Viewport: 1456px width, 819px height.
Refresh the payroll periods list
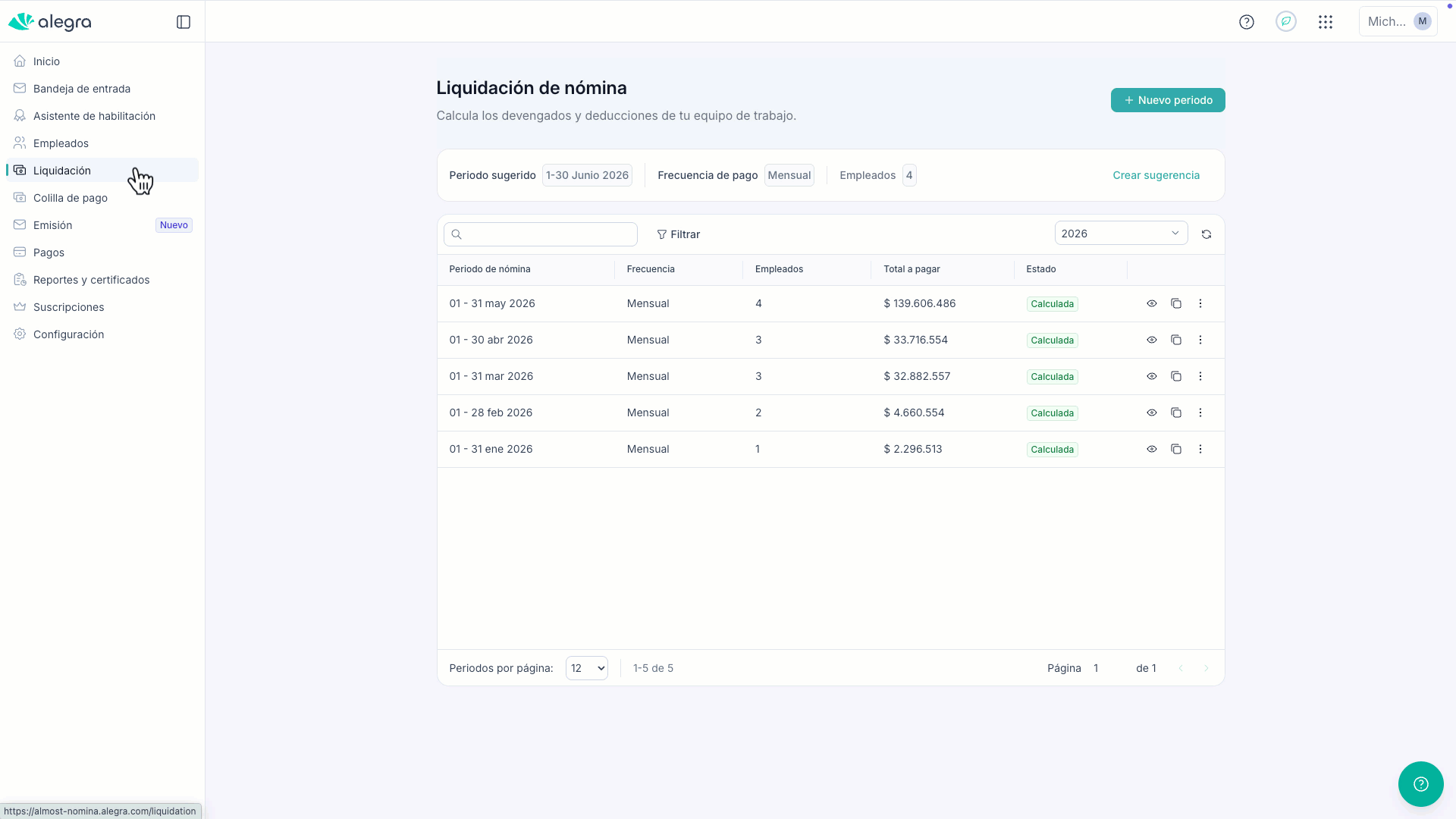(1207, 234)
